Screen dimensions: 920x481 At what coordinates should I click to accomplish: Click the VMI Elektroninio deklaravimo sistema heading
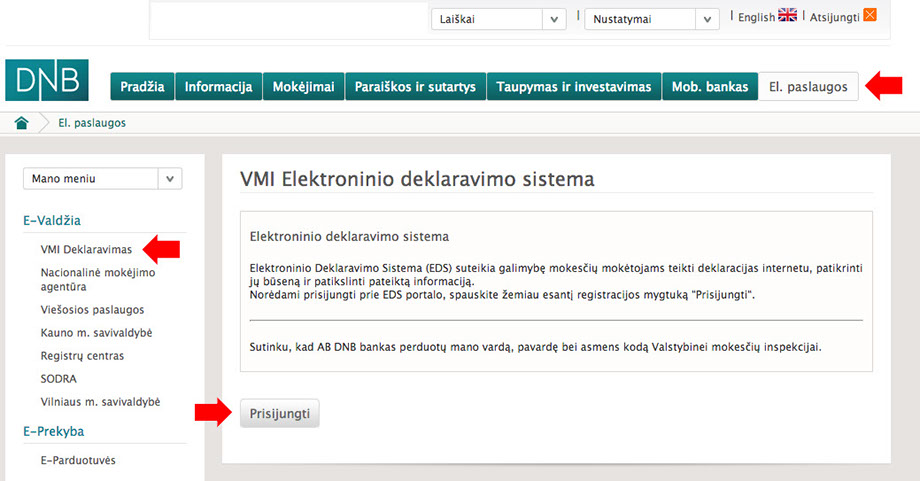tap(417, 179)
